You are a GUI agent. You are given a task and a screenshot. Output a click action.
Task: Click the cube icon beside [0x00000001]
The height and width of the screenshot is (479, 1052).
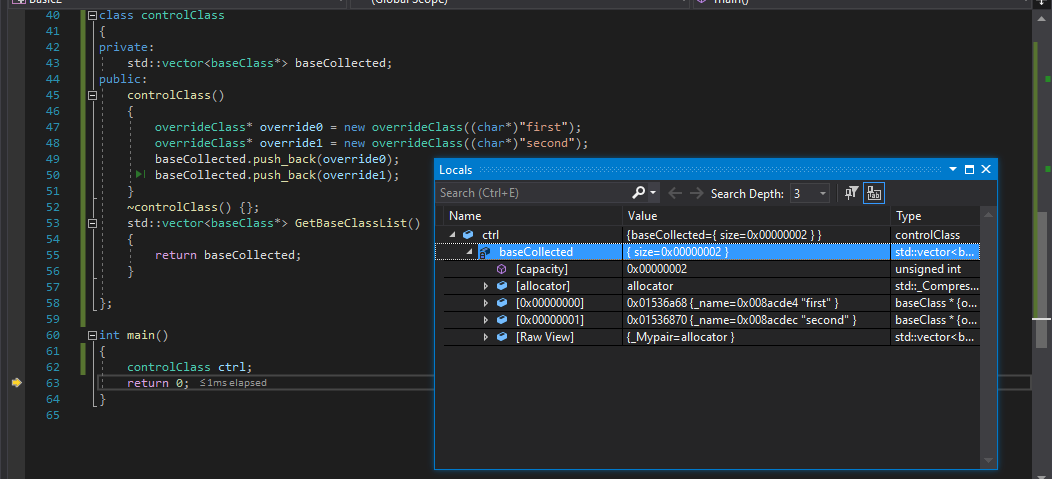[501, 319]
